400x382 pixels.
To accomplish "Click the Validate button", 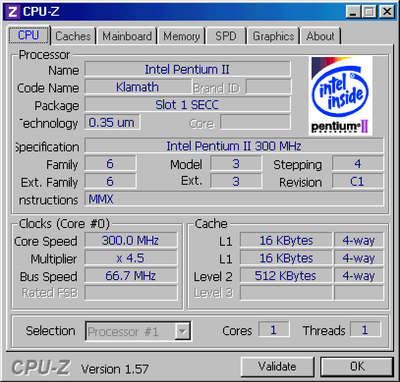I will 277,367.
